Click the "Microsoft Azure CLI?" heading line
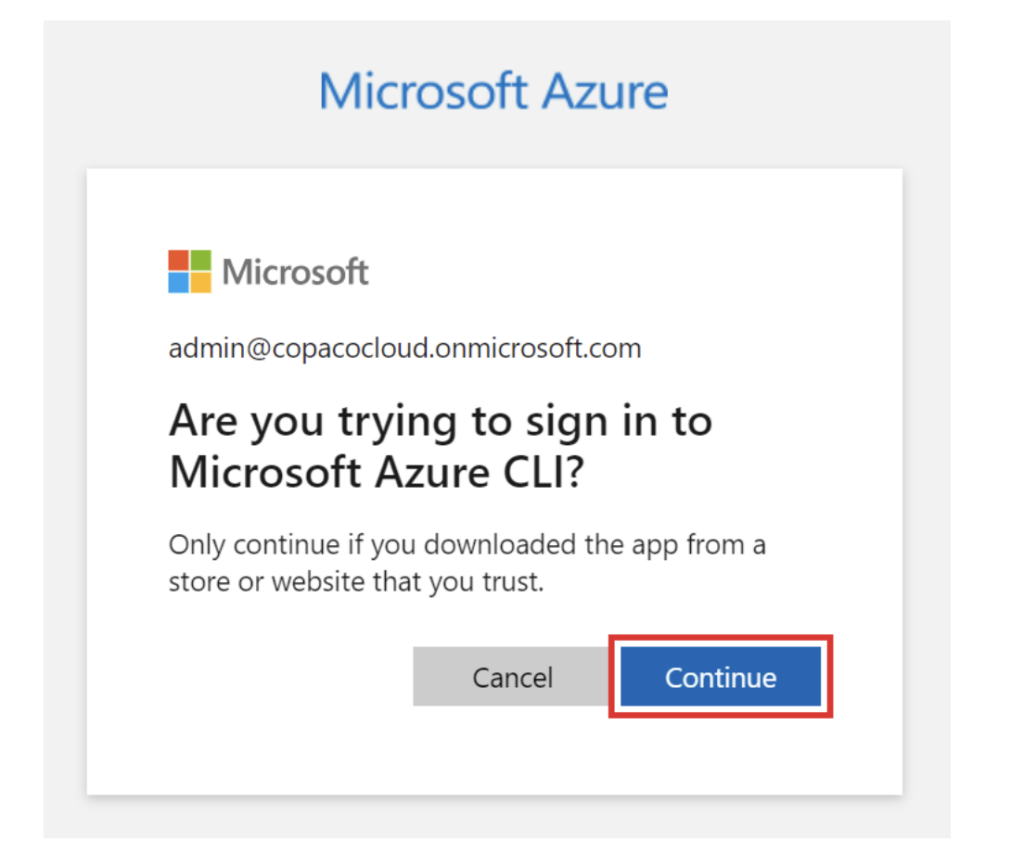This screenshot has width=1024, height=866. [x=376, y=471]
